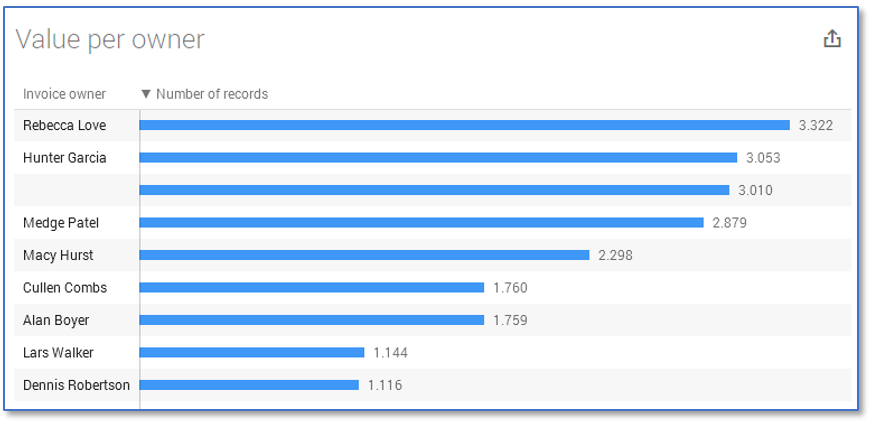Click the Invoice owner column header
The width and height of the screenshot is (875, 422).
click(x=64, y=94)
